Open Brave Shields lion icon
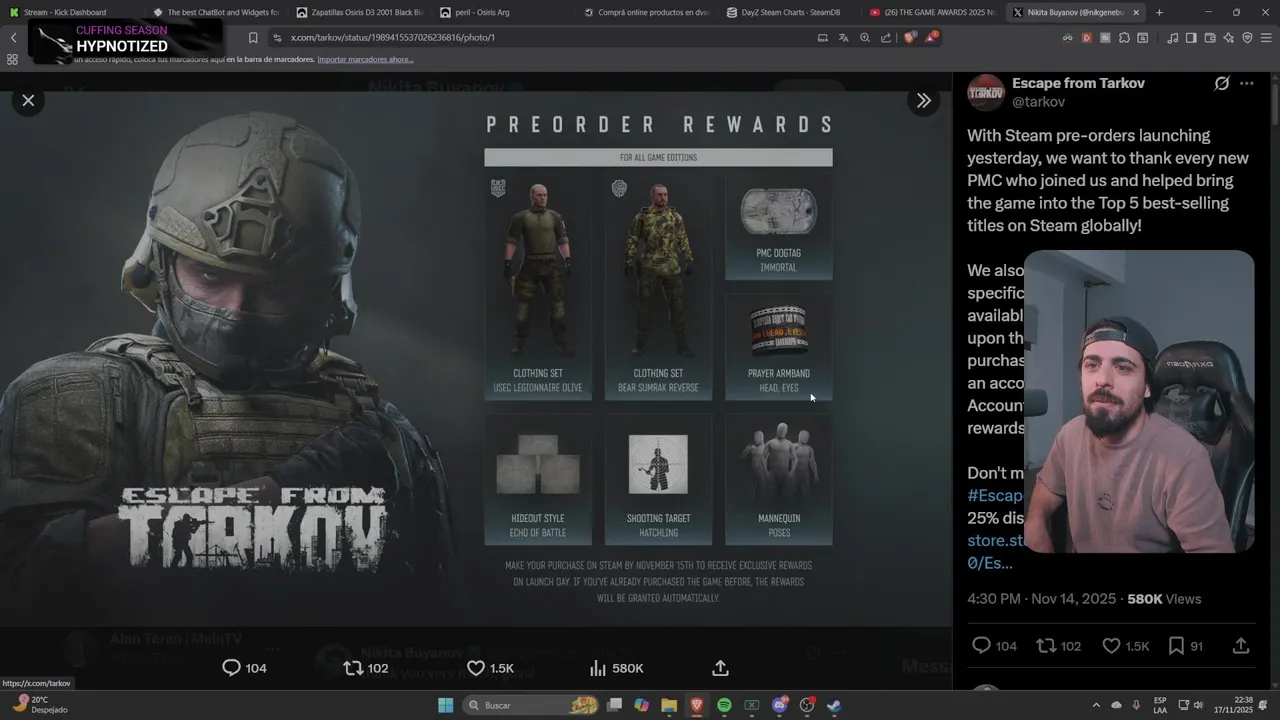This screenshot has height=720, width=1280. 910,38
